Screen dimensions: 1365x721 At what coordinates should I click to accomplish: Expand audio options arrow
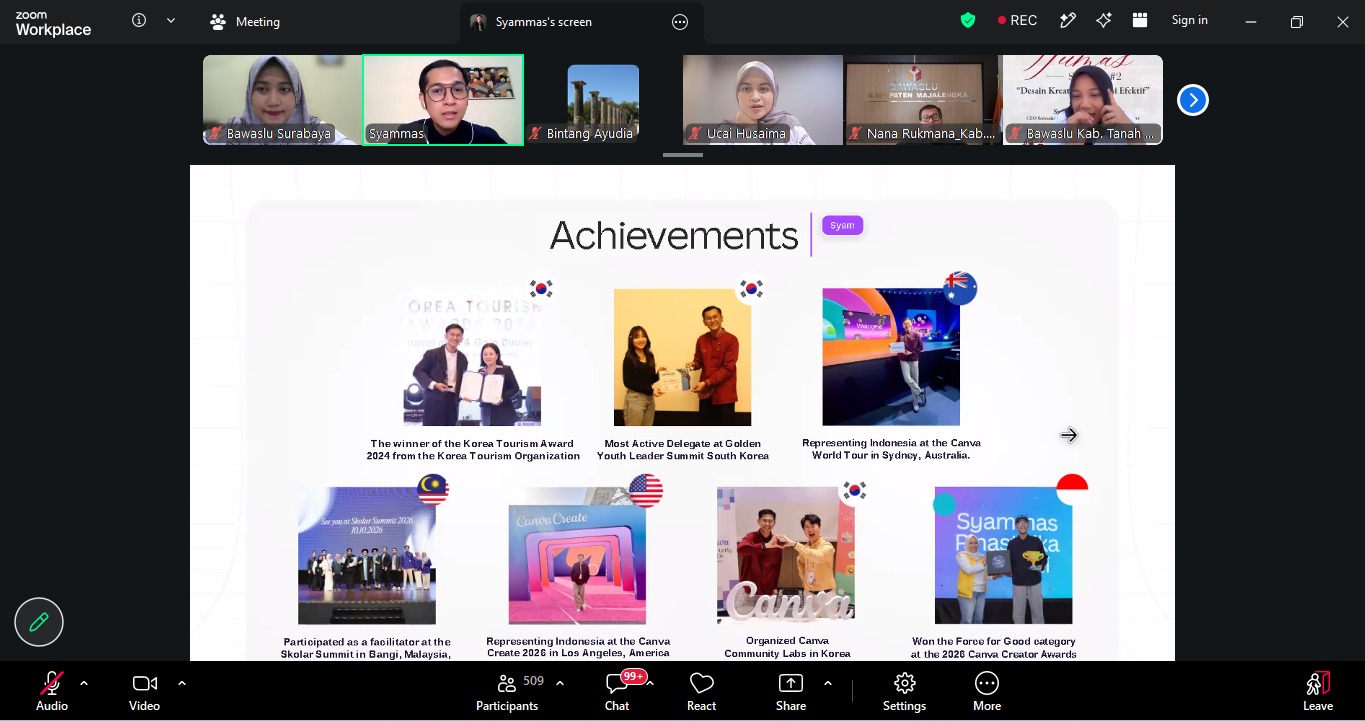(x=84, y=683)
